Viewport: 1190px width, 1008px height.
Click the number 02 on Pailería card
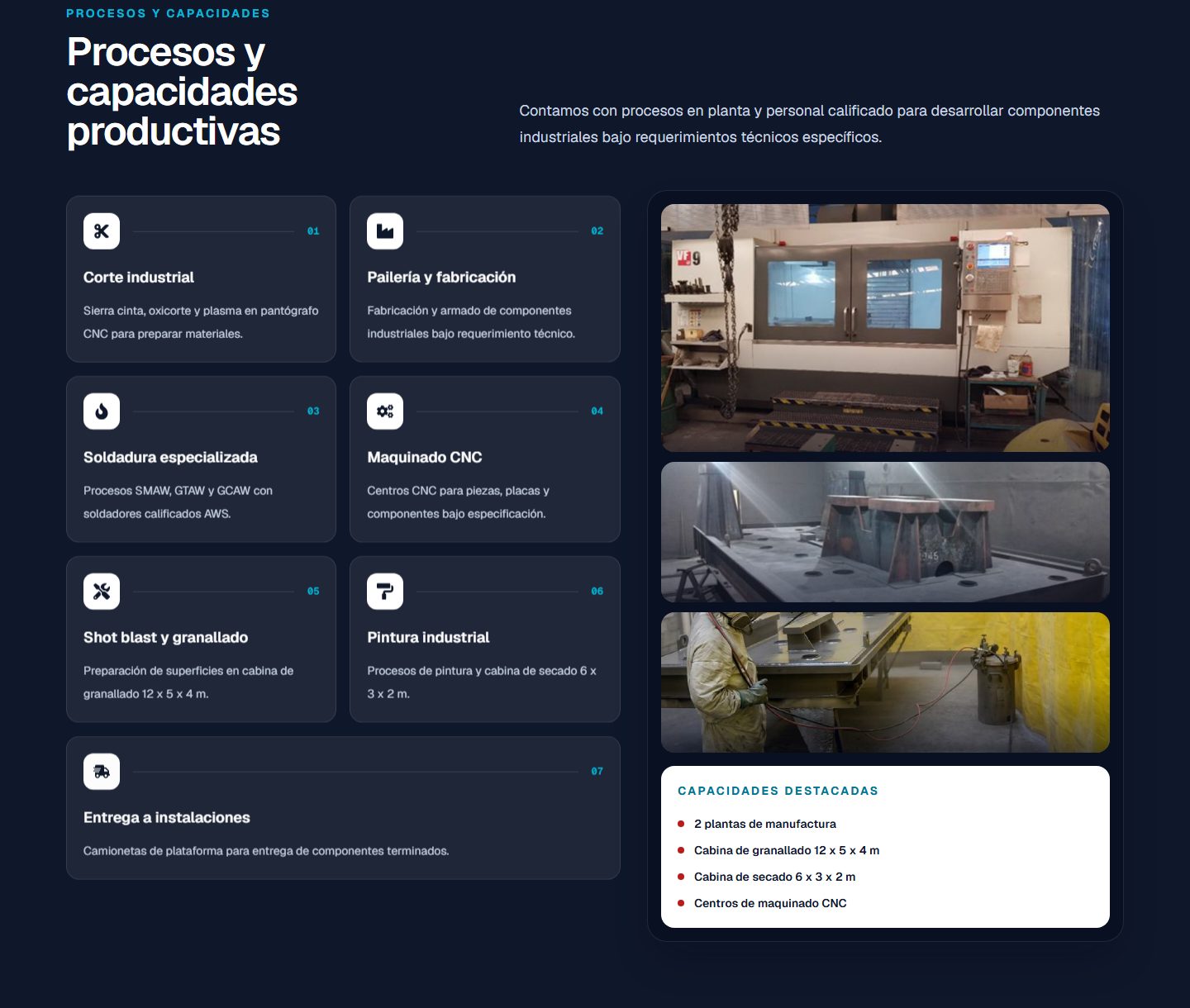[x=597, y=231]
